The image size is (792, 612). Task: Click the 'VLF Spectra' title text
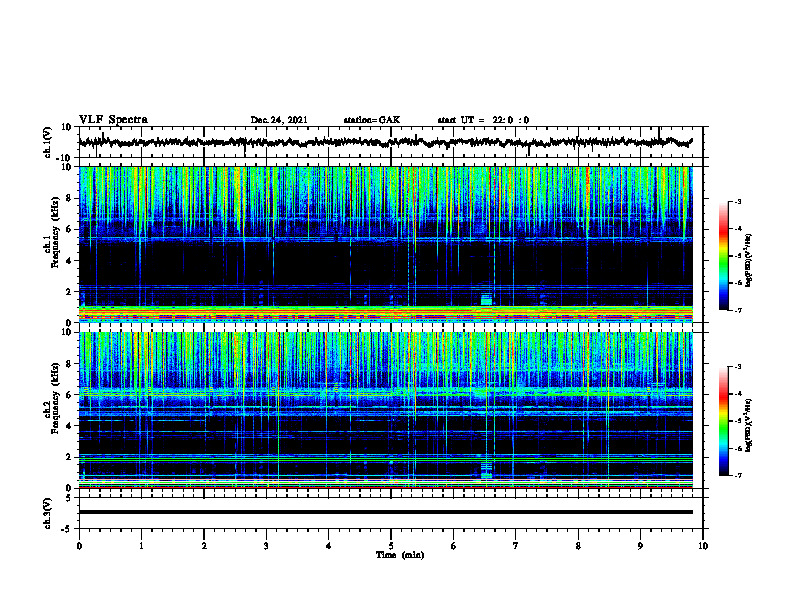pyautogui.click(x=113, y=120)
